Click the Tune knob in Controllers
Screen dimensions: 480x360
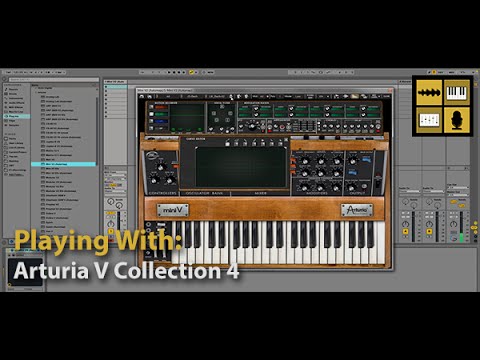161,167
